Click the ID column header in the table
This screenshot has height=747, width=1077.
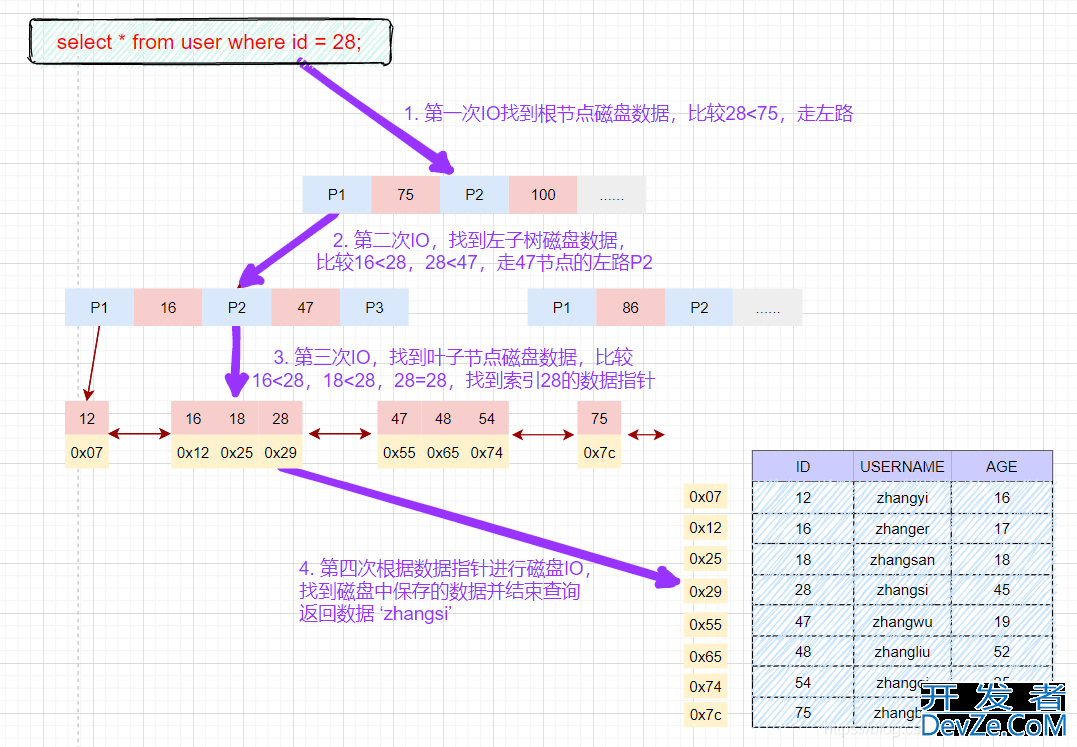[803, 466]
